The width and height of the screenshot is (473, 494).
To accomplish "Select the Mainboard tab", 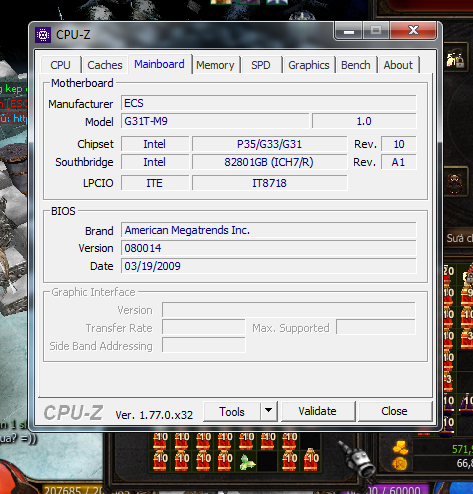I will pos(159,64).
